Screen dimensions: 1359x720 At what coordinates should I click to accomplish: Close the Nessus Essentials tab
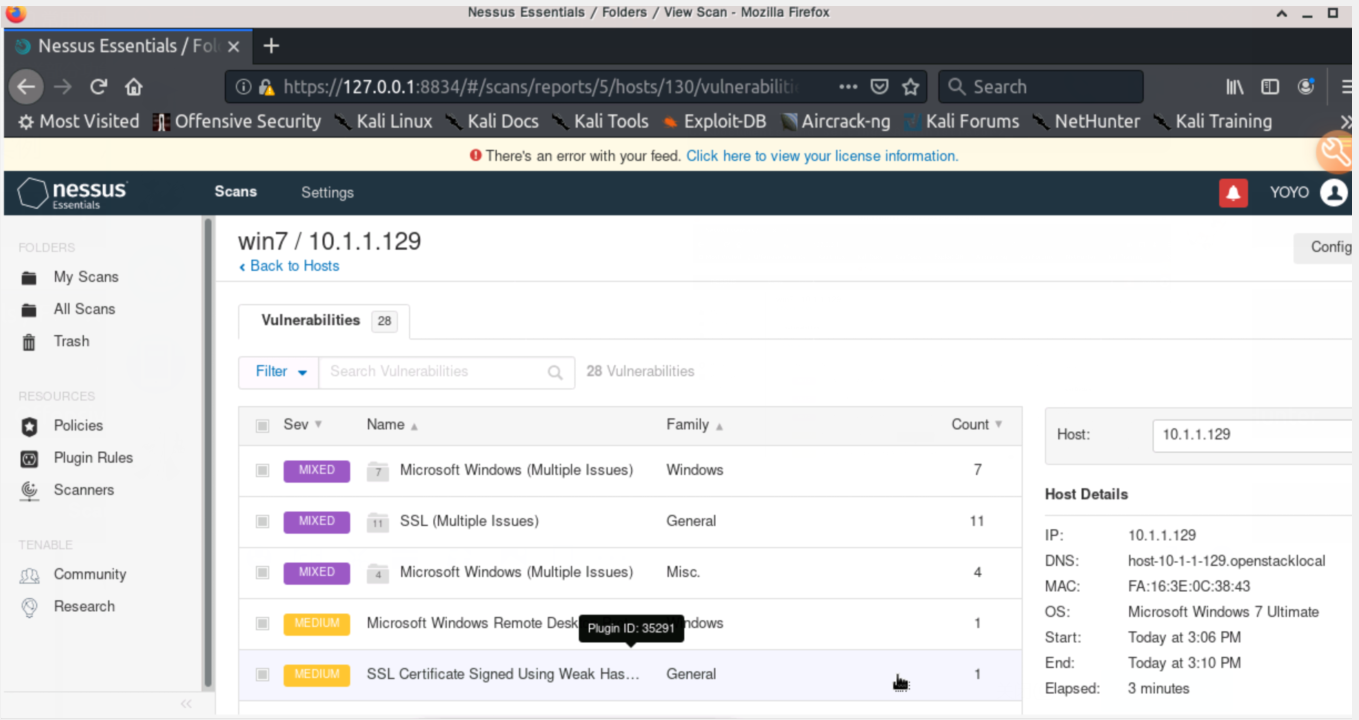tap(234, 46)
